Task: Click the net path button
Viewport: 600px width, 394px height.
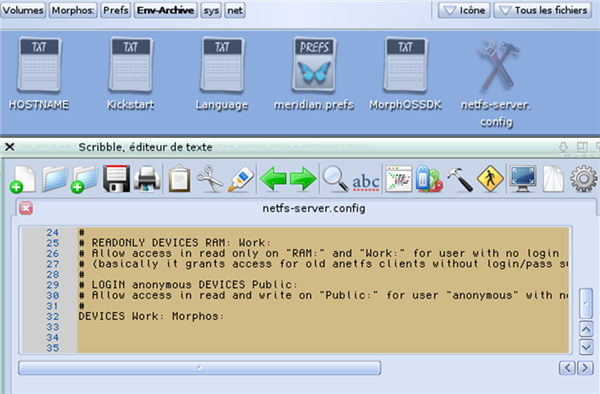Action: click(x=235, y=10)
